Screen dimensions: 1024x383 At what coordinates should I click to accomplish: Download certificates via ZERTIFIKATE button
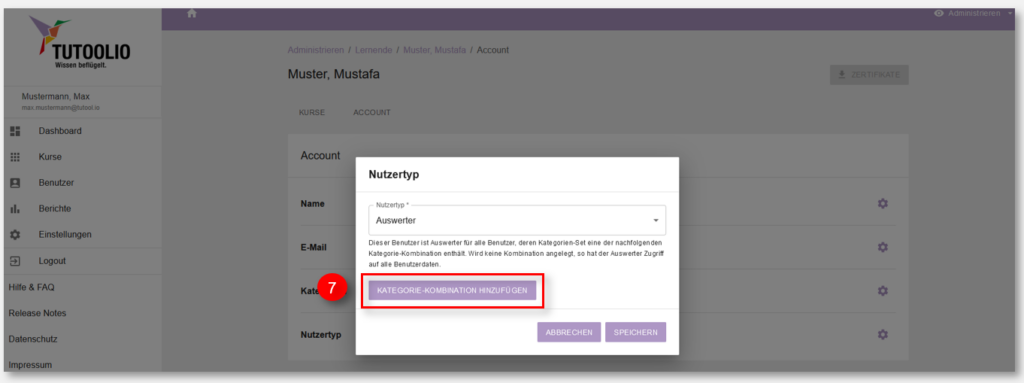(869, 75)
